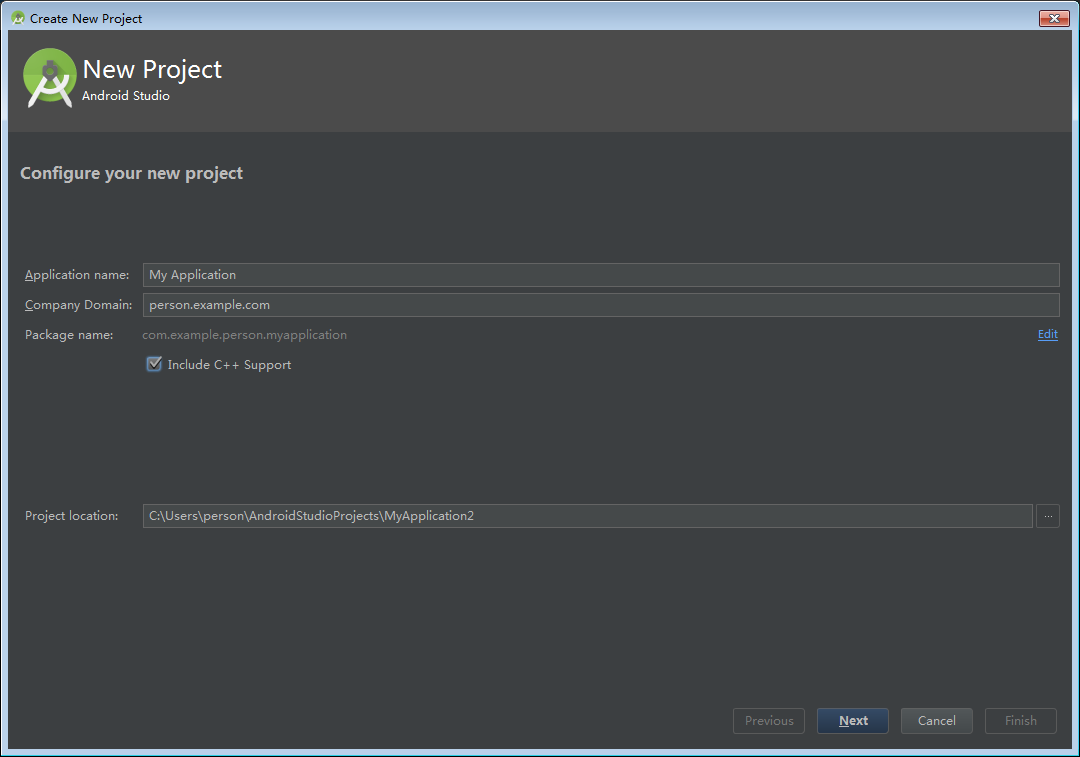Close the Create New Project dialog
1080x757 pixels.
[1054, 18]
